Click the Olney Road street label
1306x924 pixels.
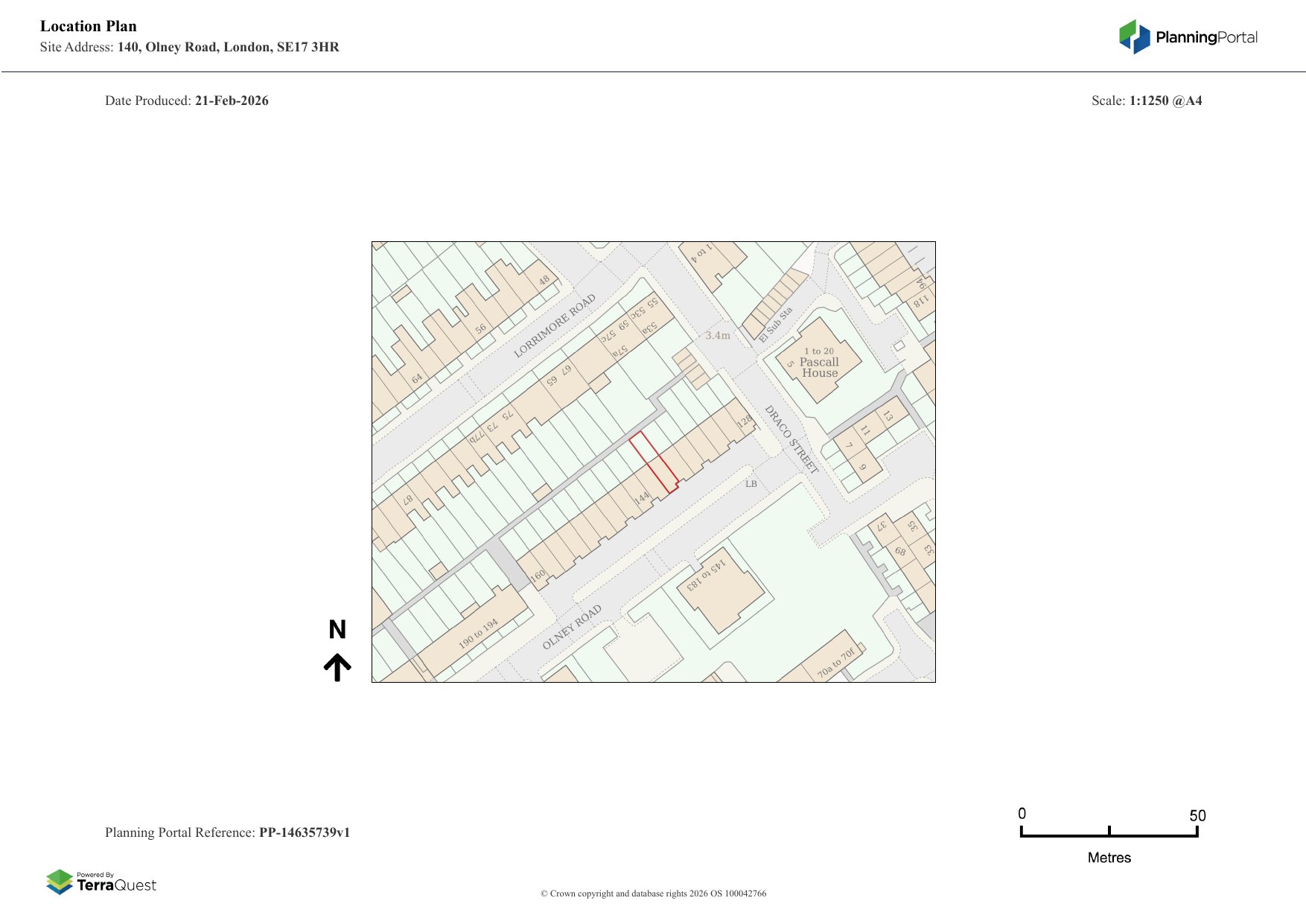pos(572,627)
